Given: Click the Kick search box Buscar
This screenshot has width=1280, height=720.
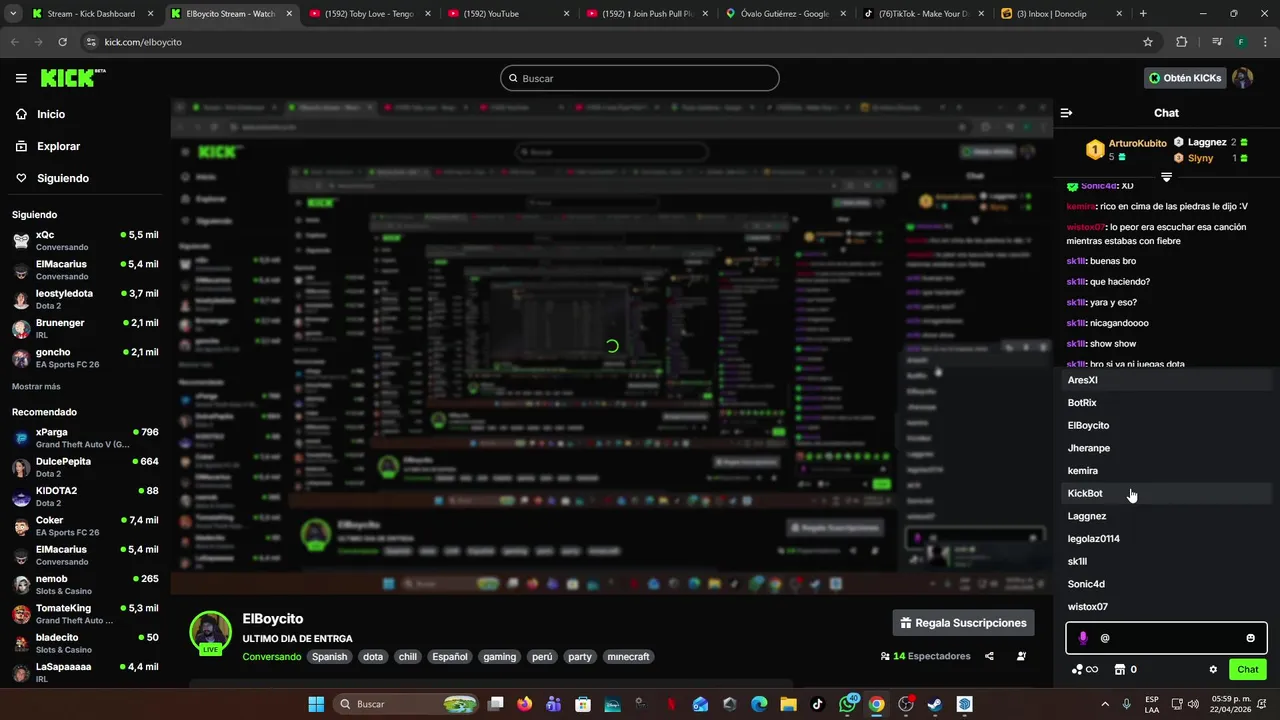Looking at the screenshot, I should [640, 78].
